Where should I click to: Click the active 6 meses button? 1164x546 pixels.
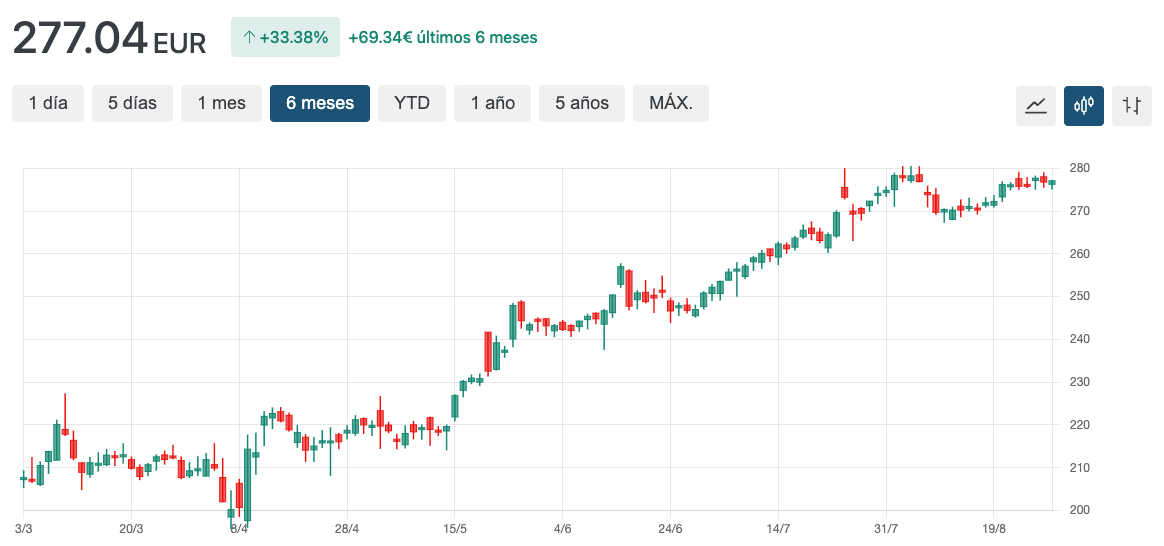click(x=320, y=103)
